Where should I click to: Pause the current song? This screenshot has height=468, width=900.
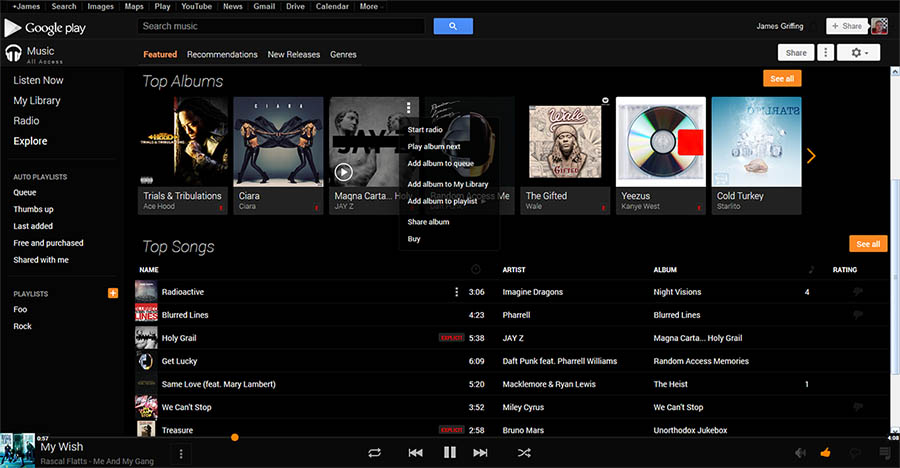click(449, 452)
